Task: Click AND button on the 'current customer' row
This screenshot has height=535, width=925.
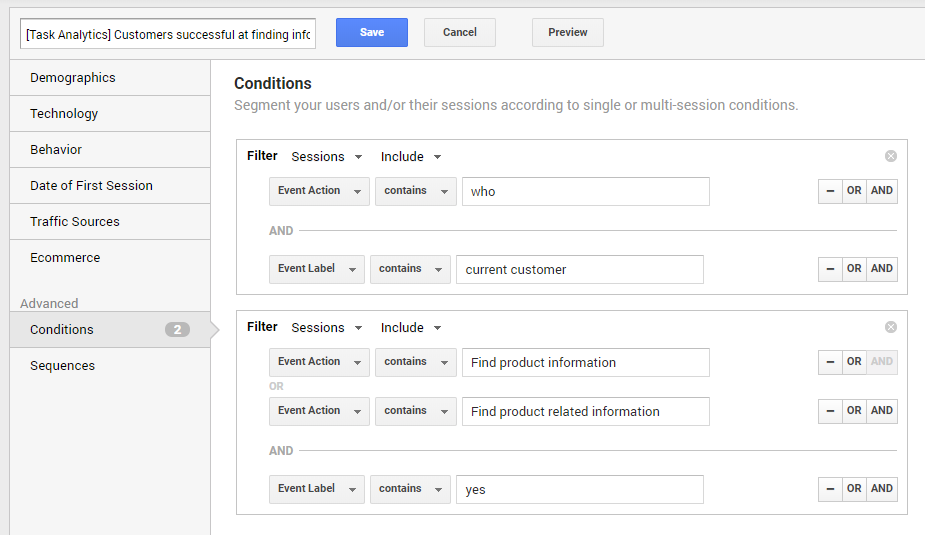Action: pyautogui.click(x=882, y=269)
